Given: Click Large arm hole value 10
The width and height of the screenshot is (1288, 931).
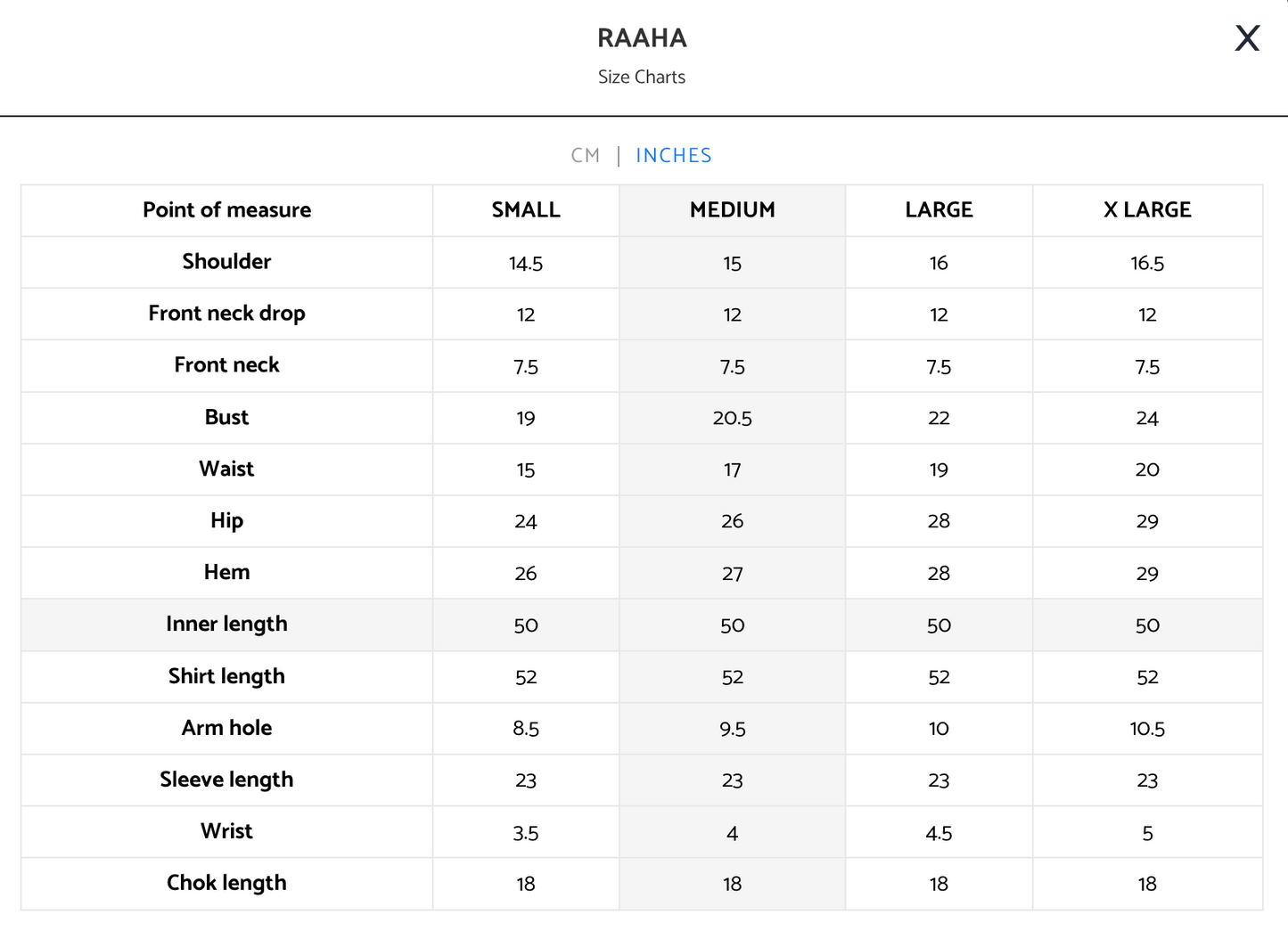Looking at the screenshot, I should click(939, 729).
